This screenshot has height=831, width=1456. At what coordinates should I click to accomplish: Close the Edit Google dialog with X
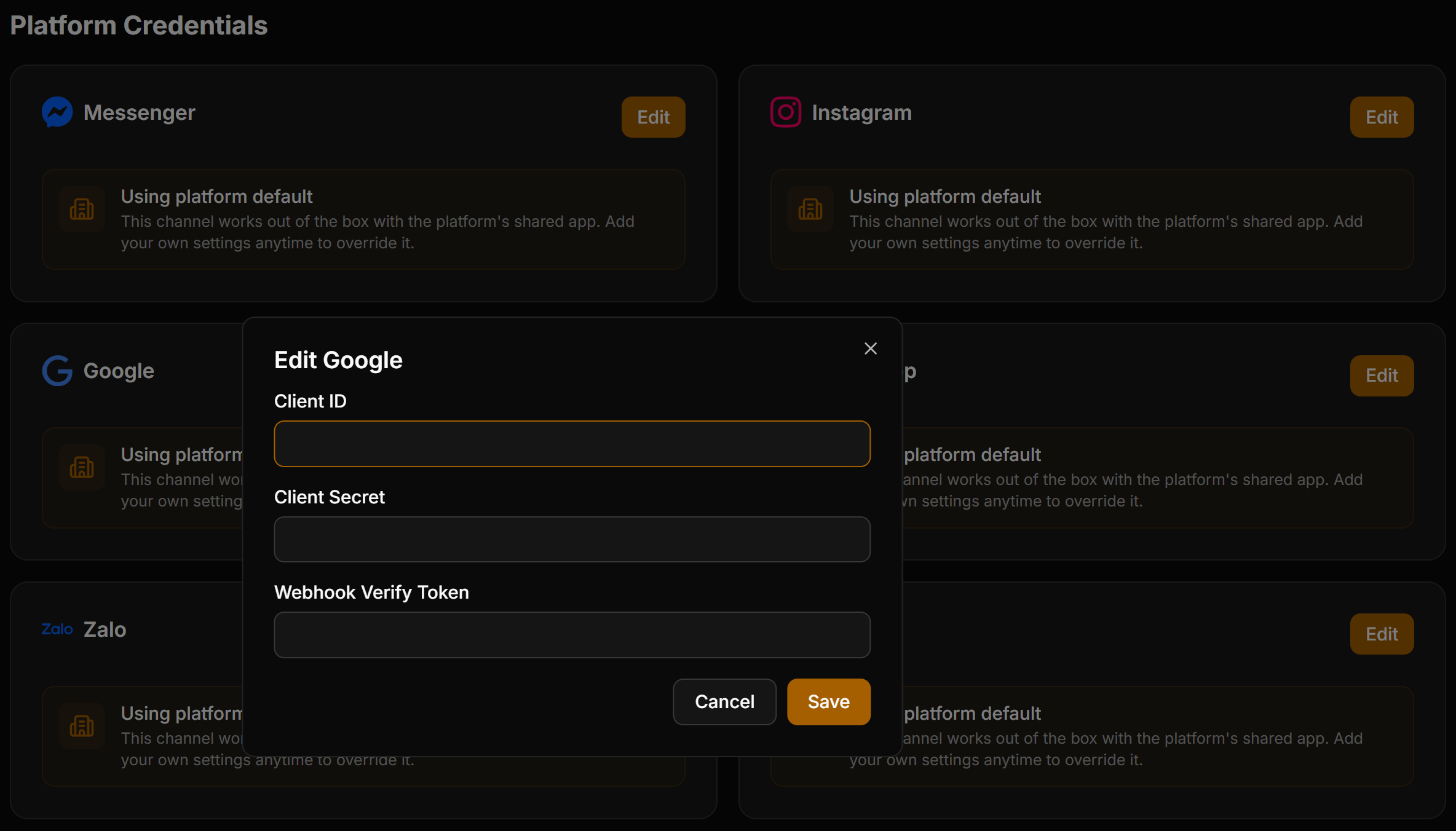pyautogui.click(x=870, y=349)
